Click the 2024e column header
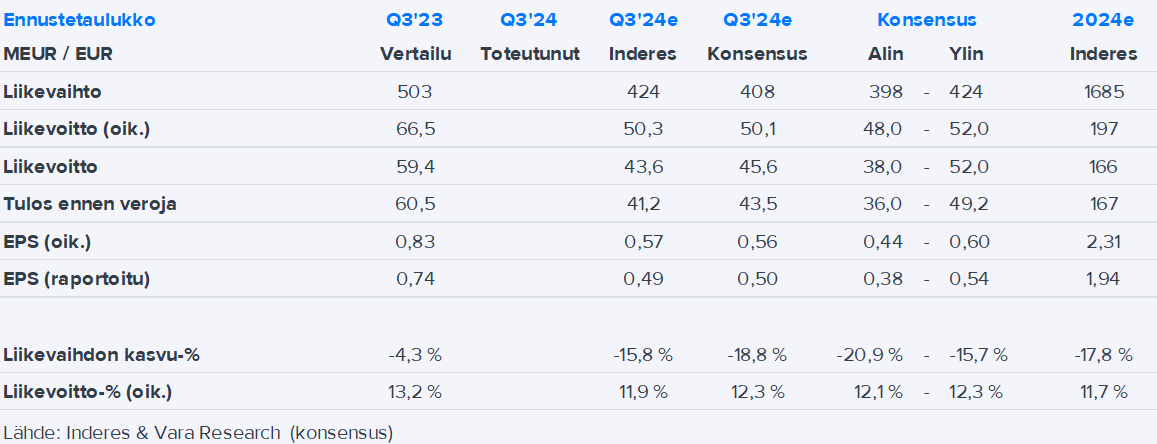 tap(1103, 20)
